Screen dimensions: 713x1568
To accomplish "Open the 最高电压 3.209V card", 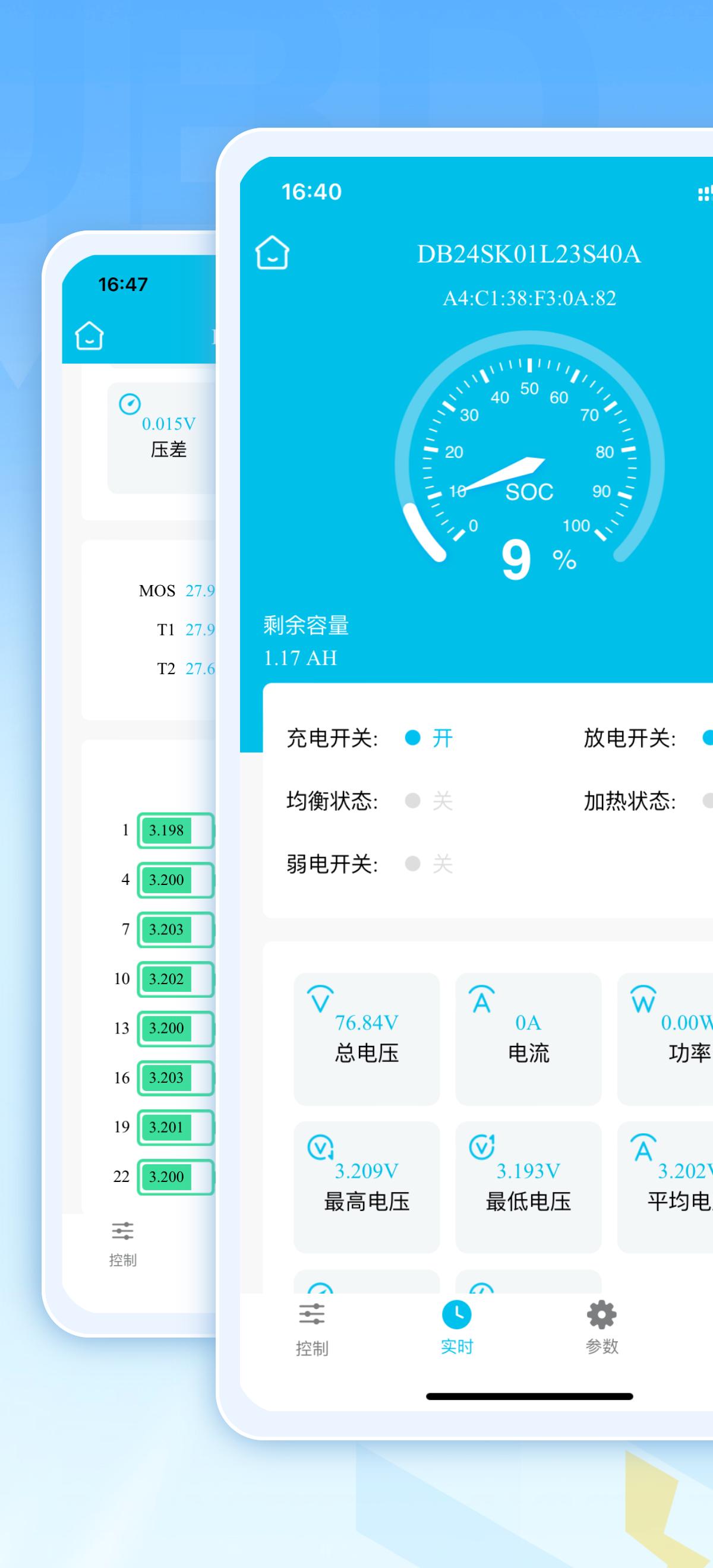I will point(367,1186).
